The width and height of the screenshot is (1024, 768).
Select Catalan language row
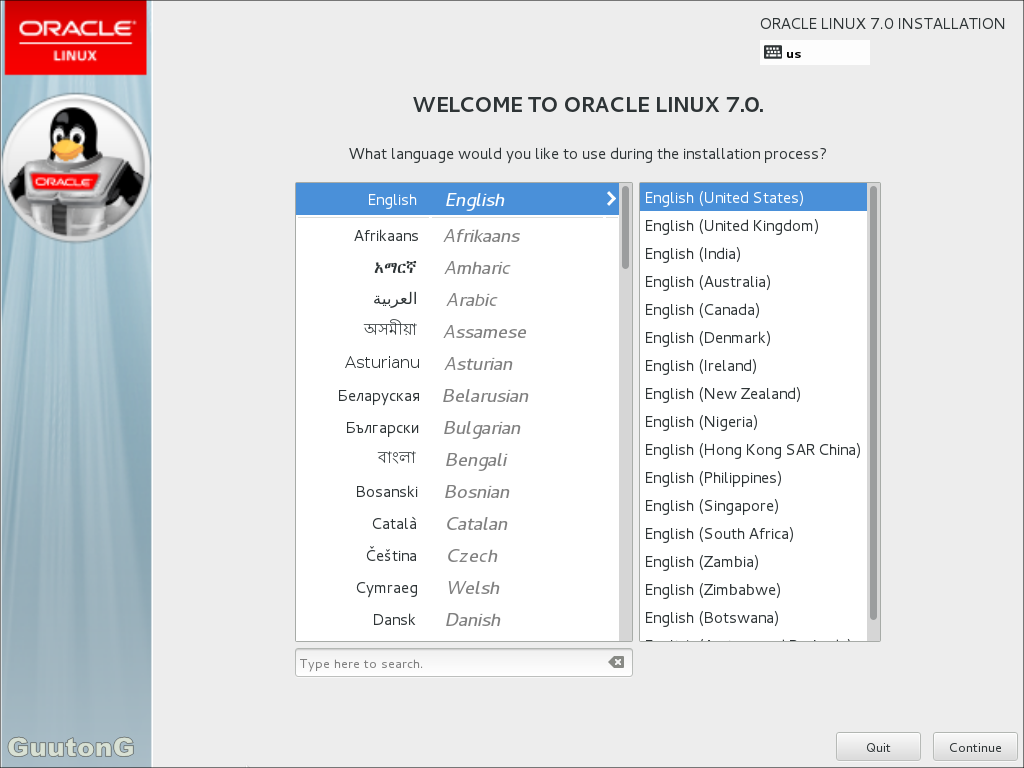point(457,523)
